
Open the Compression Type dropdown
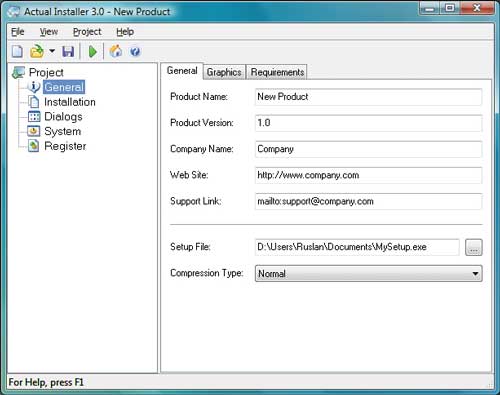tap(368, 274)
